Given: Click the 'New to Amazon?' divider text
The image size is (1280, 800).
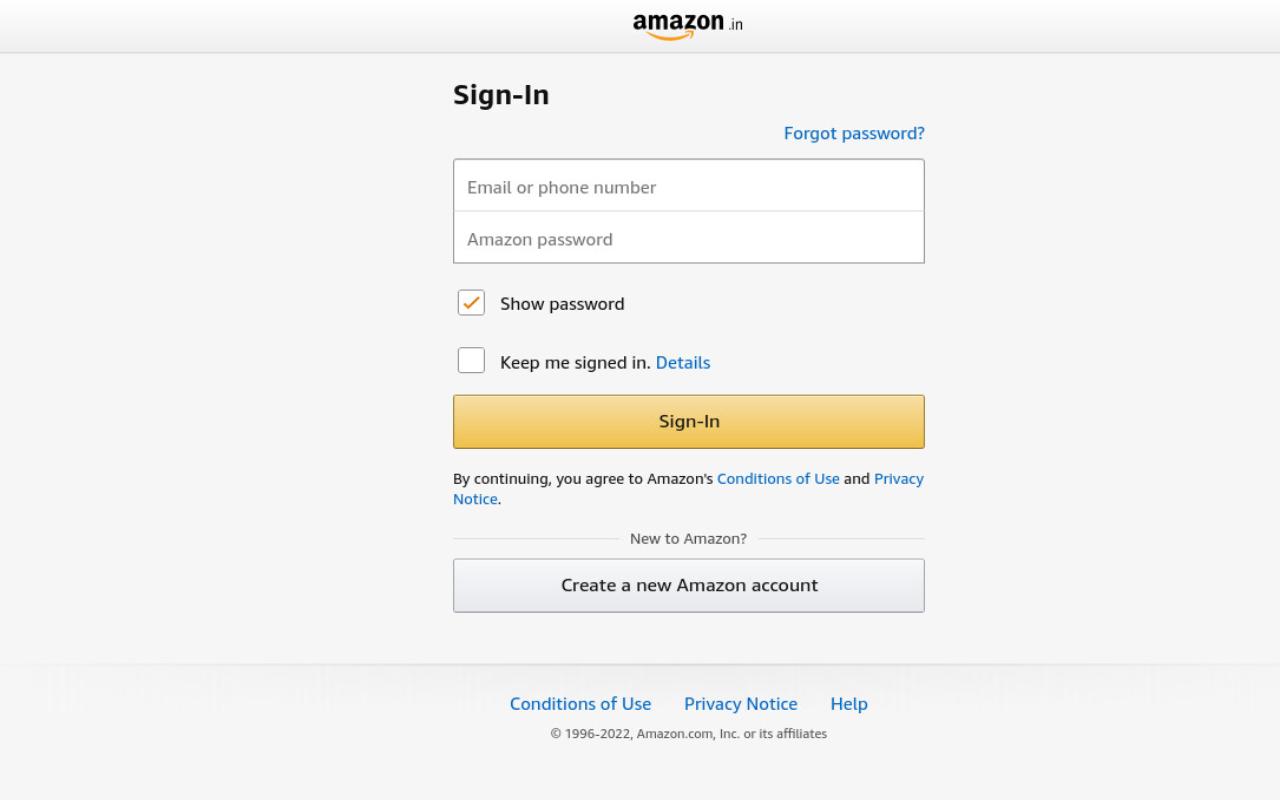Looking at the screenshot, I should click(x=688, y=538).
